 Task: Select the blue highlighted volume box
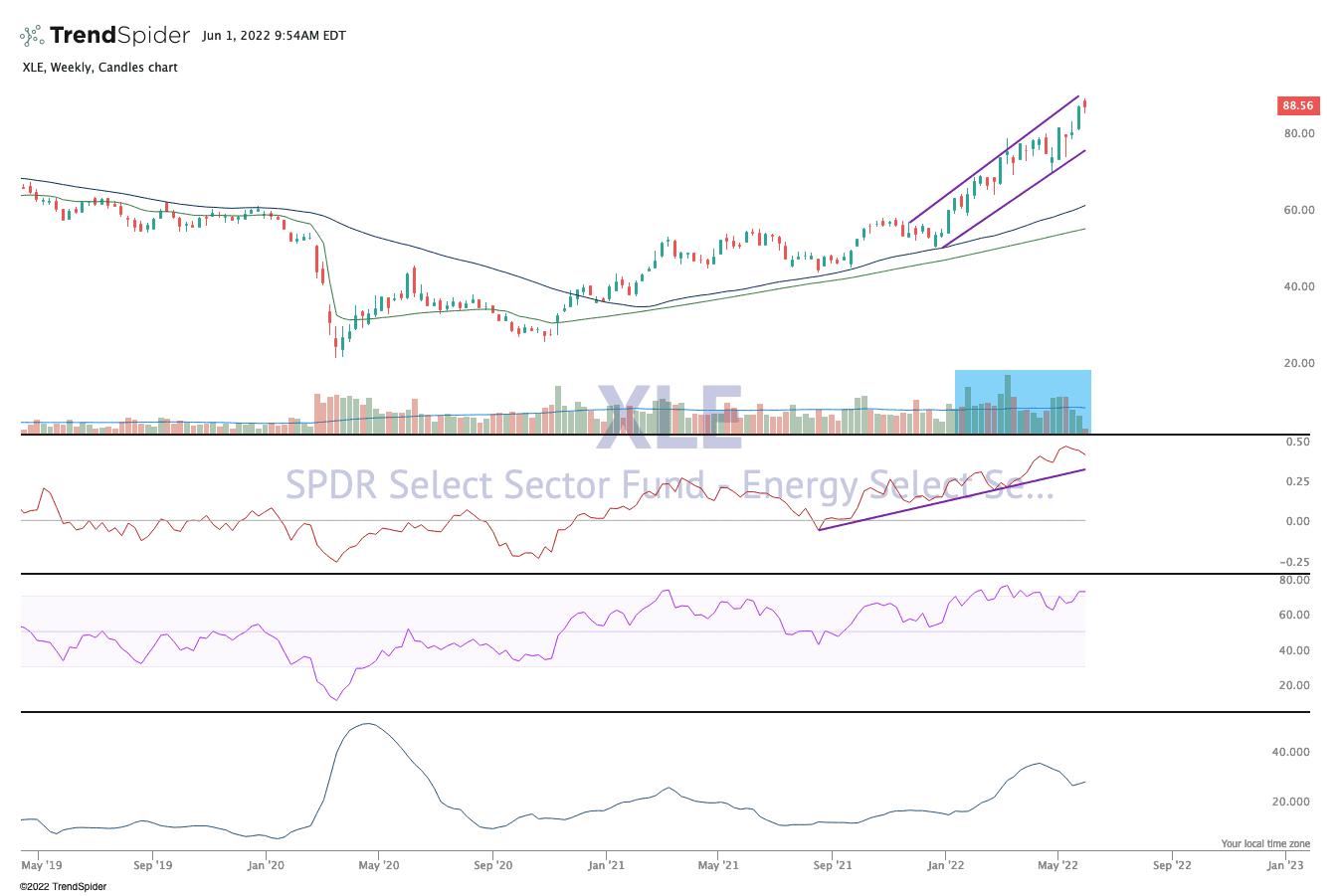tap(1023, 401)
